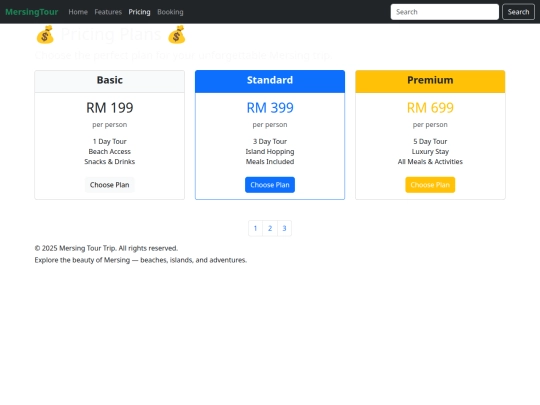
Task: Click the "All Meals & Activities" text
Action: pyautogui.click(x=430, y=162)
